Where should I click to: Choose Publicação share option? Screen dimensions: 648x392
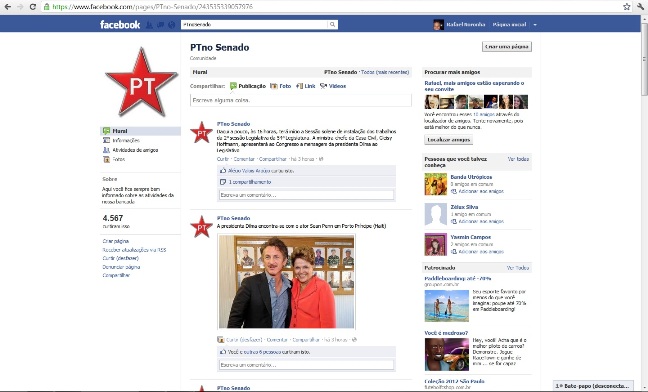(248, 86)
